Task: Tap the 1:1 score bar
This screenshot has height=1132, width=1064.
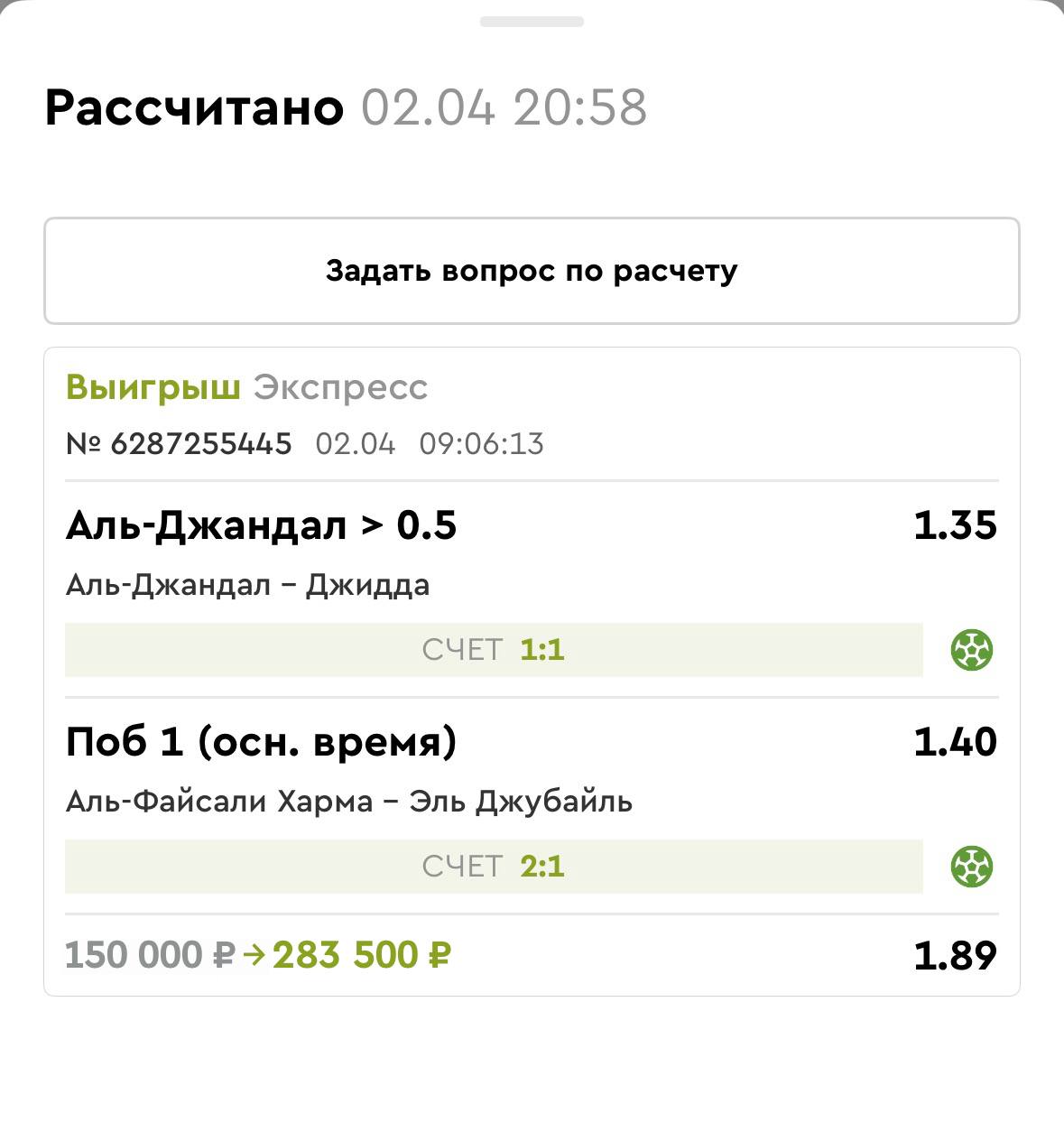Action: [x=494, y=650]
